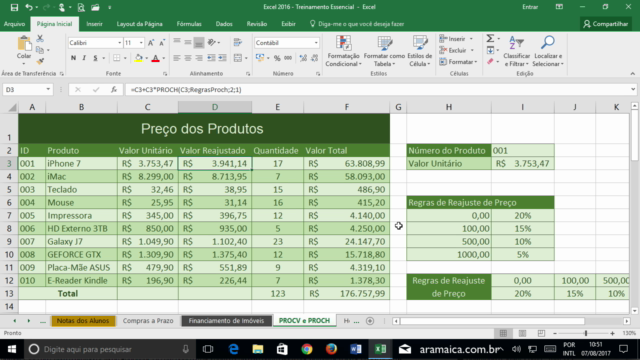
Task: Click the Clear eraser icon
Action: pos(490,61)
